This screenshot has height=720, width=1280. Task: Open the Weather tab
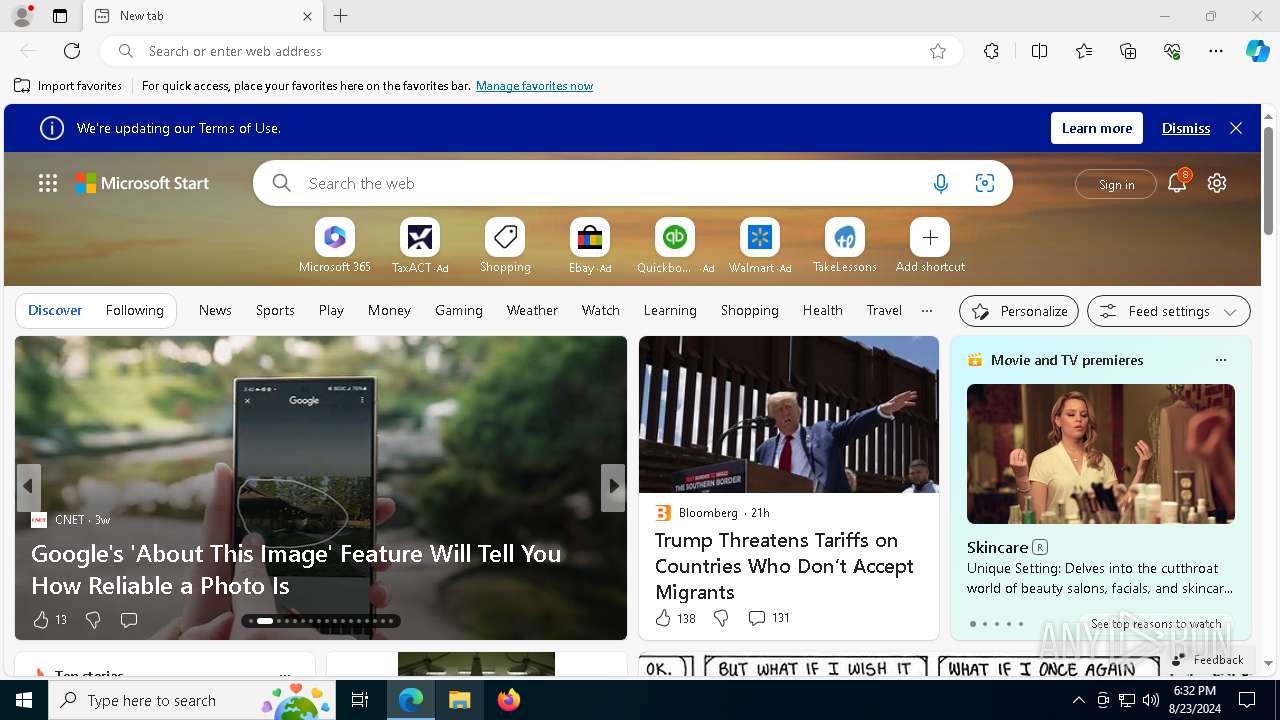532,310
